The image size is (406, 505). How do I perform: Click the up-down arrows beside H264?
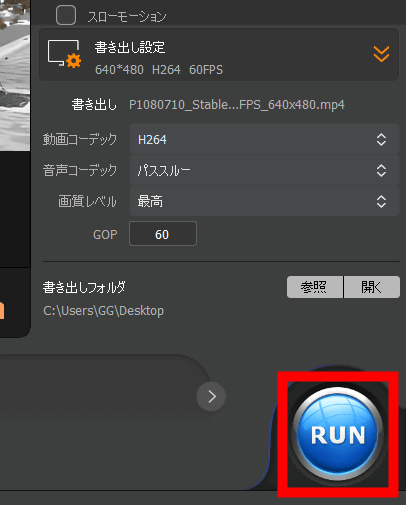click(x=381, y=140)
